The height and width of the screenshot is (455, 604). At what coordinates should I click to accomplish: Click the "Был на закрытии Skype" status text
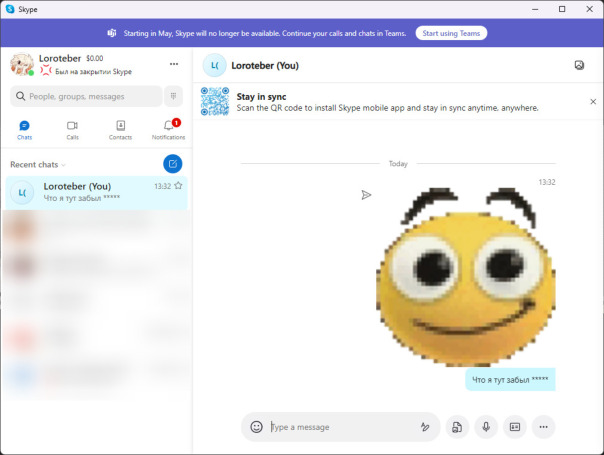[x=93, y=72]
